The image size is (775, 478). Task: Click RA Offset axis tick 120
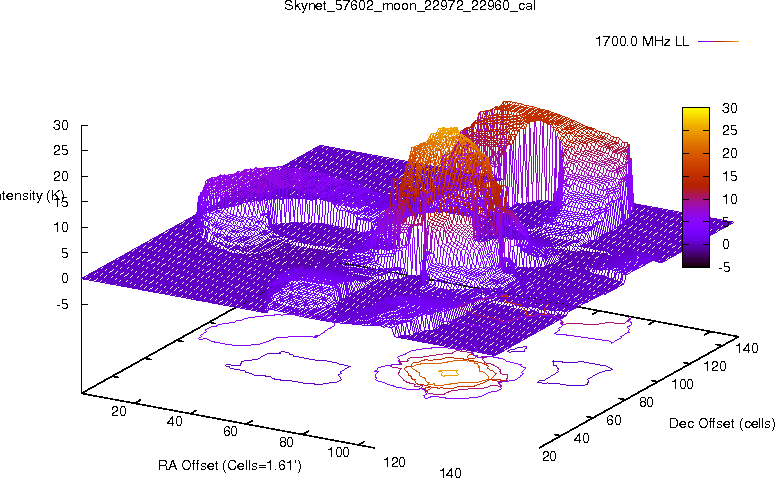click(x=394, y=462)
